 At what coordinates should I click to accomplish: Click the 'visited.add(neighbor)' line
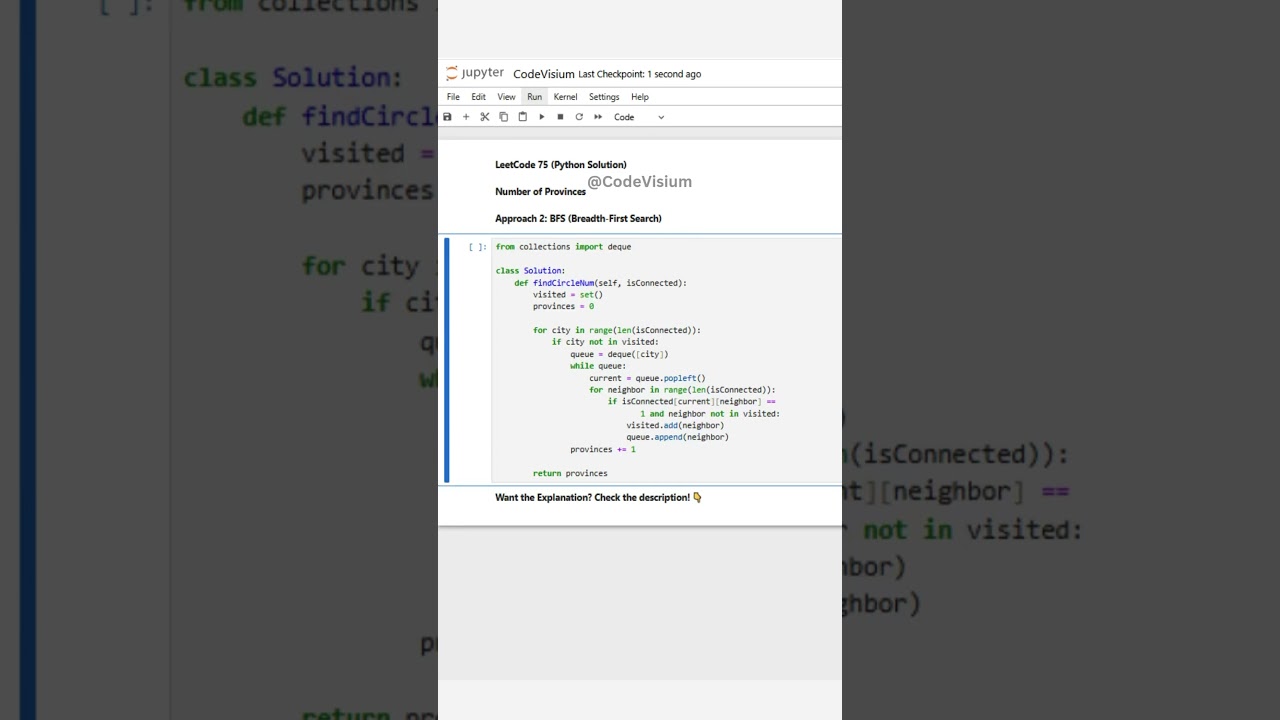pyautogui.click(x=675, y=426)
